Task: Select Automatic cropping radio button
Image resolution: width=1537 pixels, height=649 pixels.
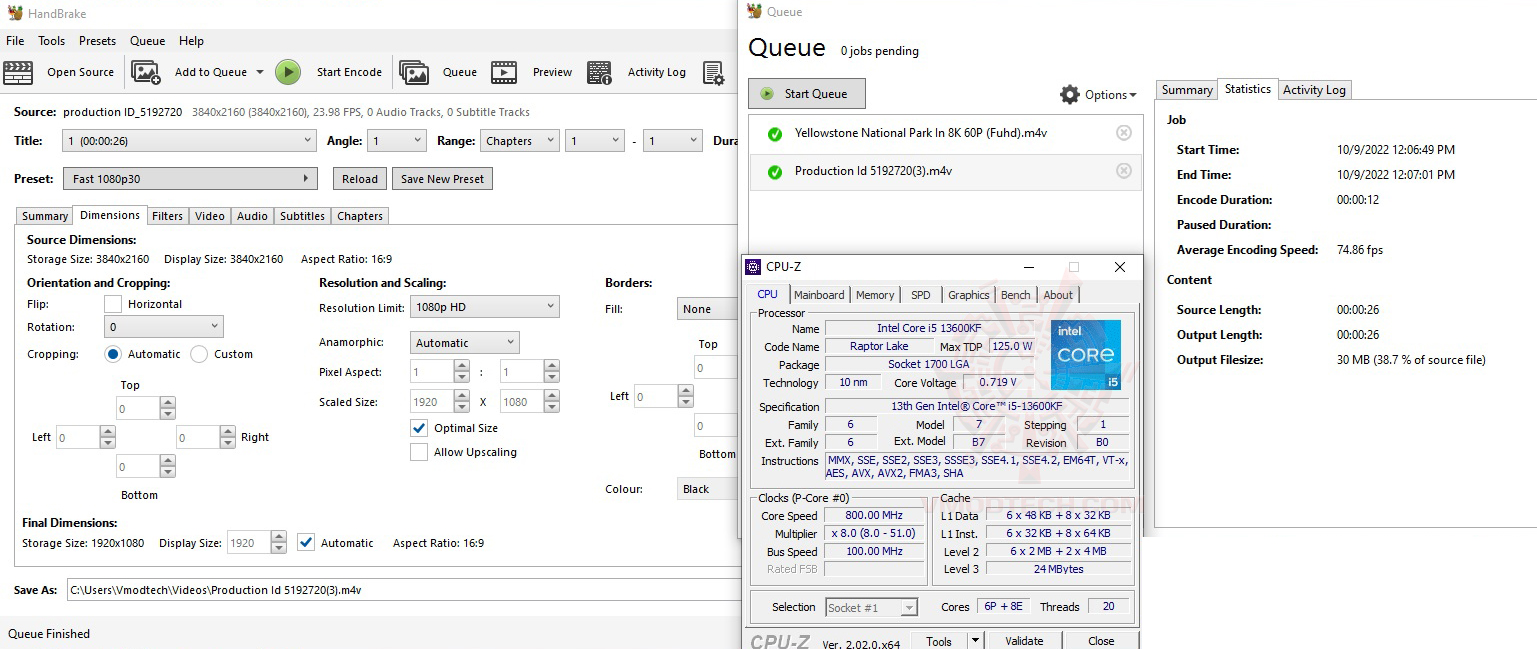Action: (113, 354)
